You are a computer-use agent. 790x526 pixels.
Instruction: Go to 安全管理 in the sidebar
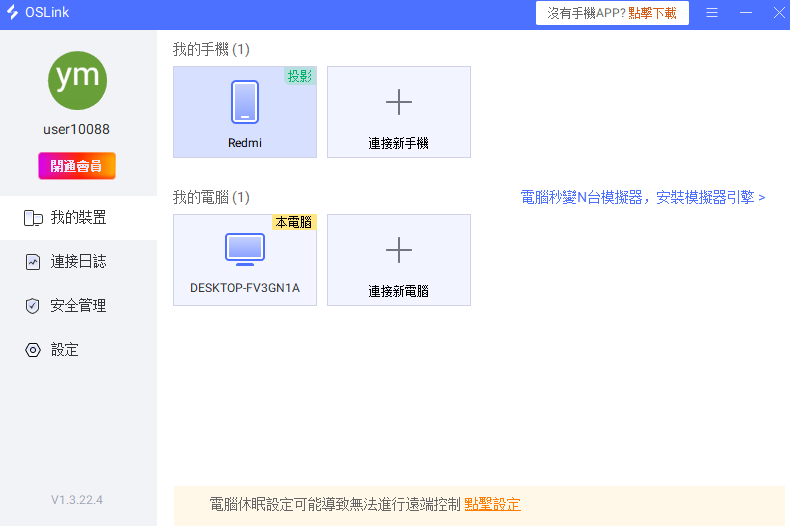(x=78, y=306)
